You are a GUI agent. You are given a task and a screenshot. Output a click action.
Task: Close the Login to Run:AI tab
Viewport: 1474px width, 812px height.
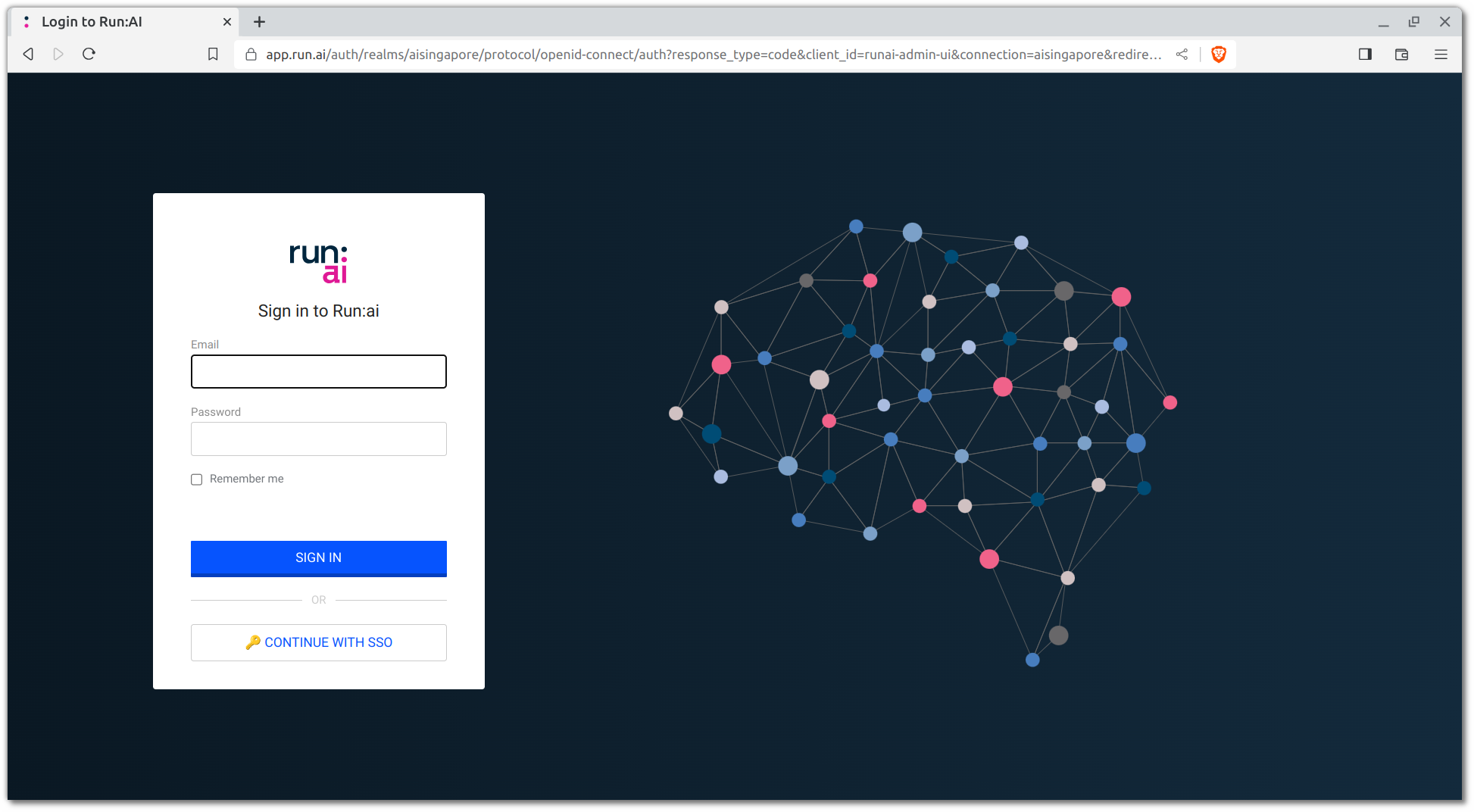point(226,22)
